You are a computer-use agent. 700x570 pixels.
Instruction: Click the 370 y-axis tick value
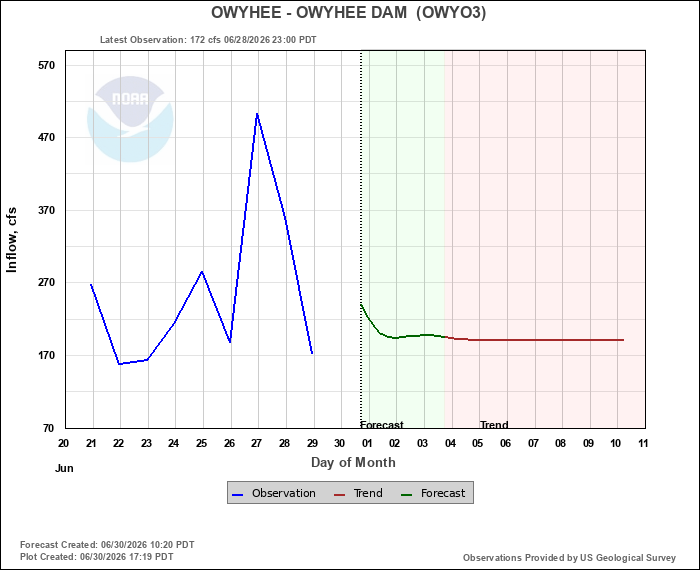click(x=46, y=210)
